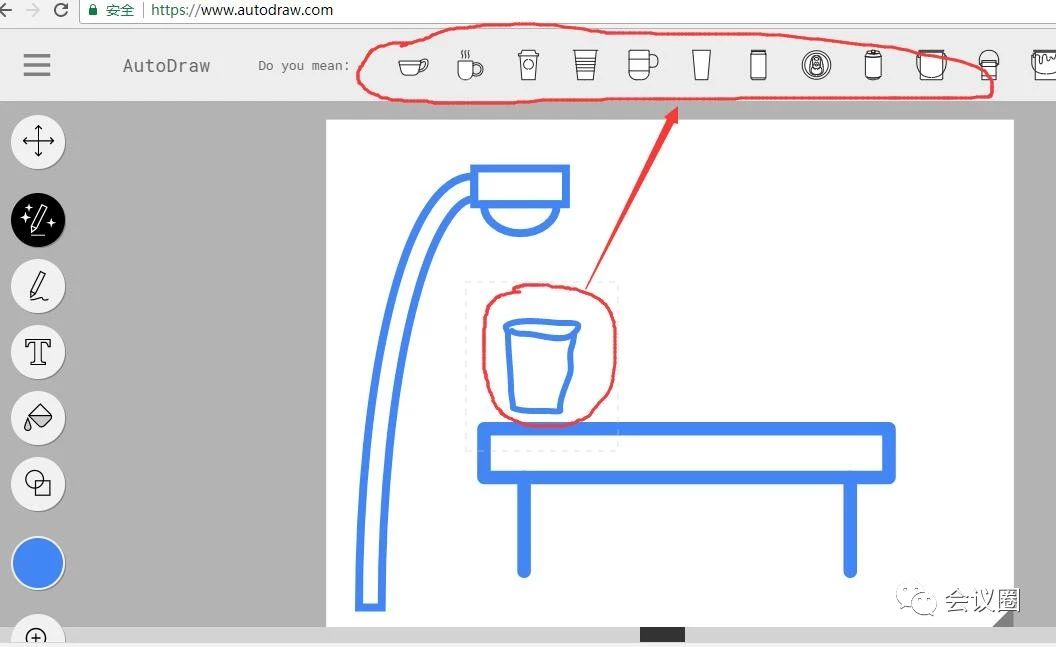1056x647 pixels.
Task: Click the blue table shape on canvas
Action: 686,499
